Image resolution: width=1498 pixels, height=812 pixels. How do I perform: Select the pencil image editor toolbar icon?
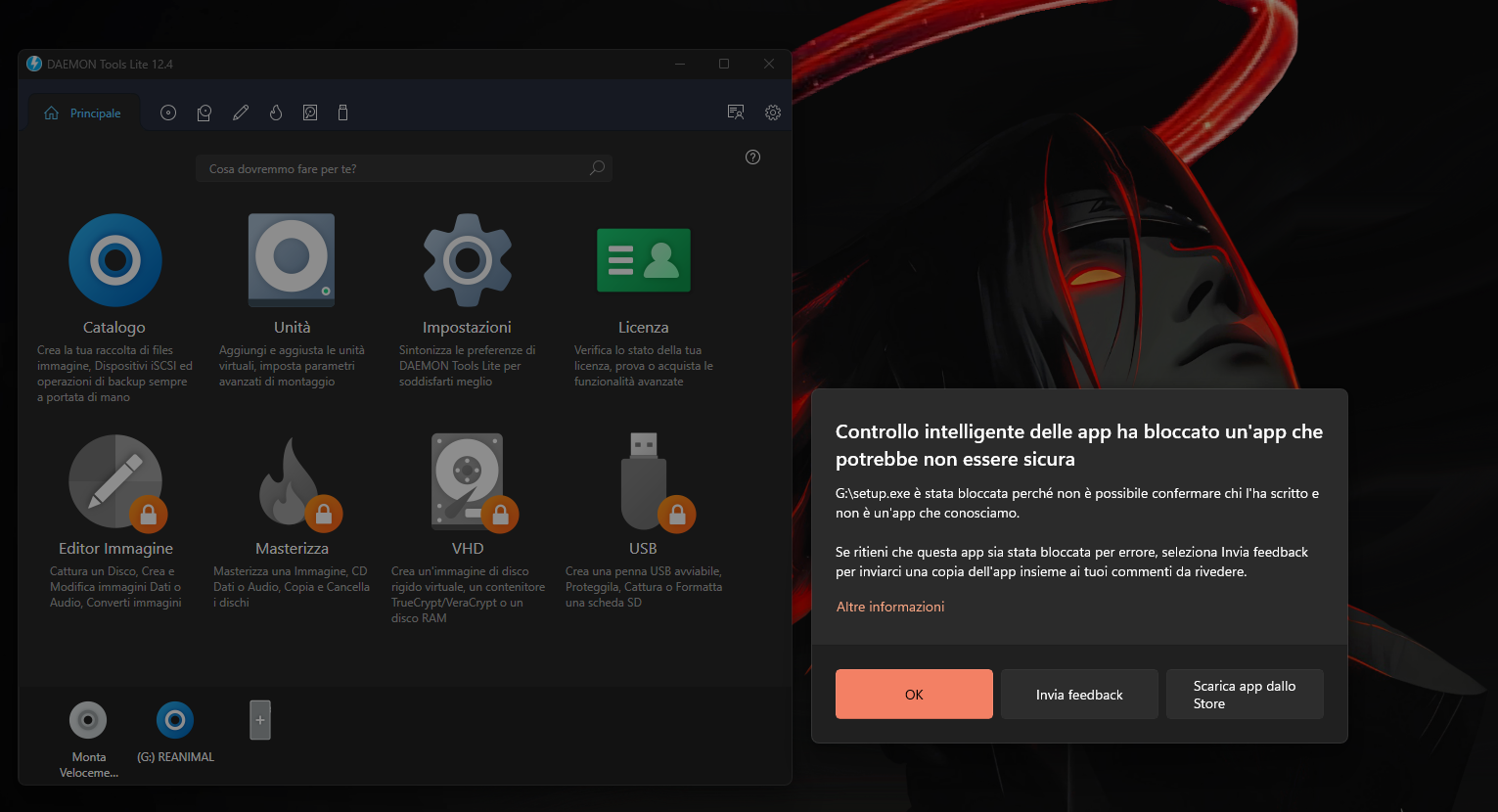(x=241, y=113)
